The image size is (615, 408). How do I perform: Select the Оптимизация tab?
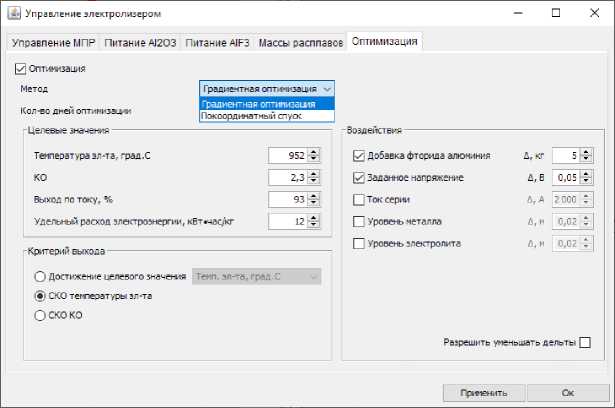384,42
